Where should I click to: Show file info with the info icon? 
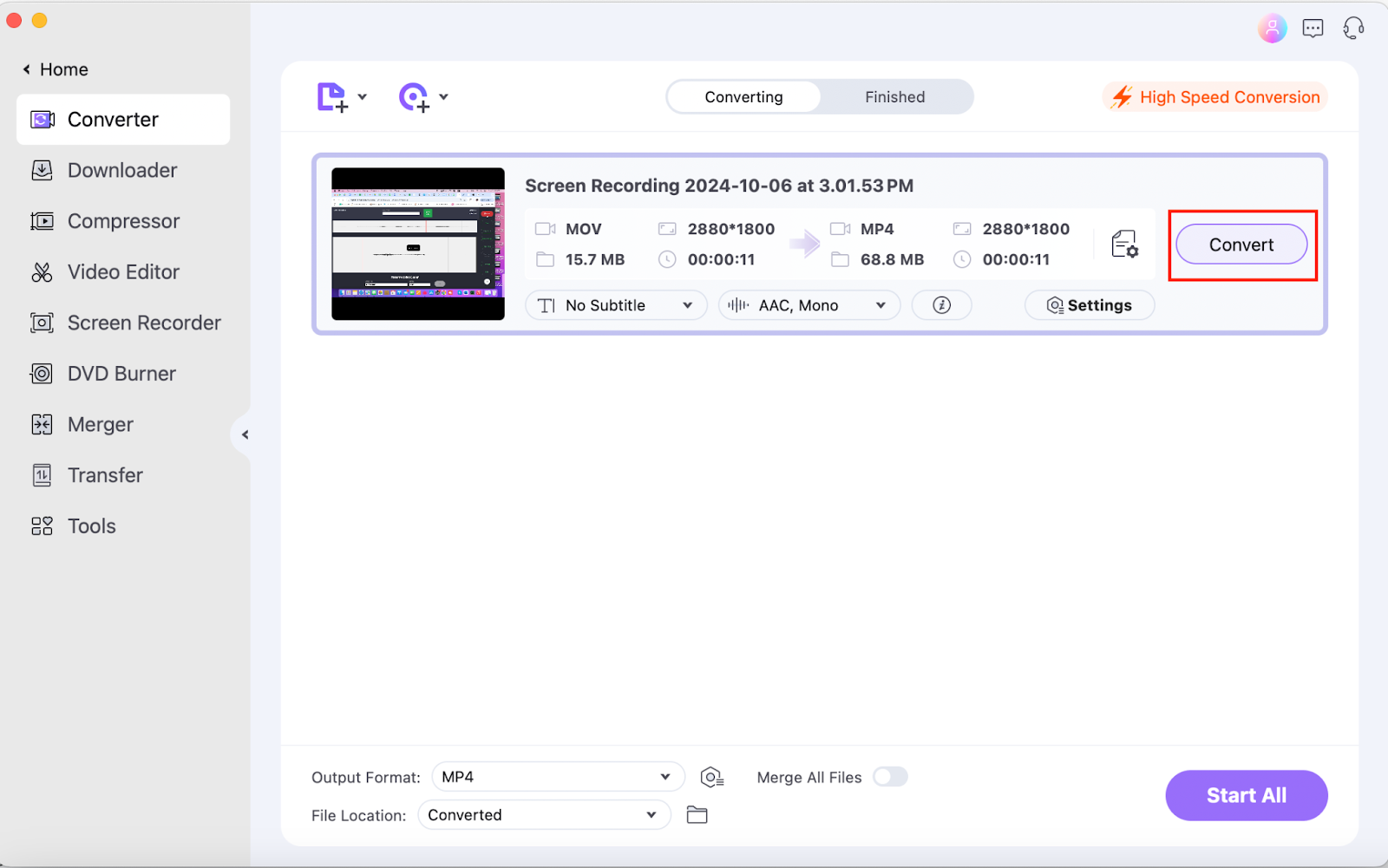[941, 305]
